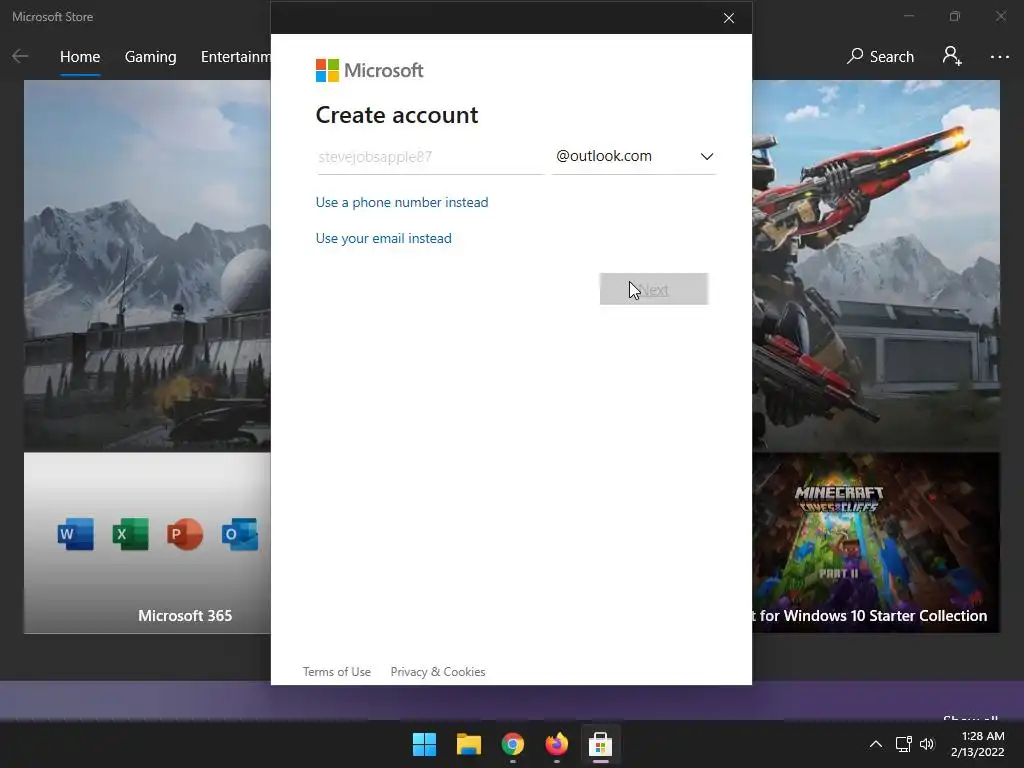
Task: Click the username input field
Action: click(430, 157)
